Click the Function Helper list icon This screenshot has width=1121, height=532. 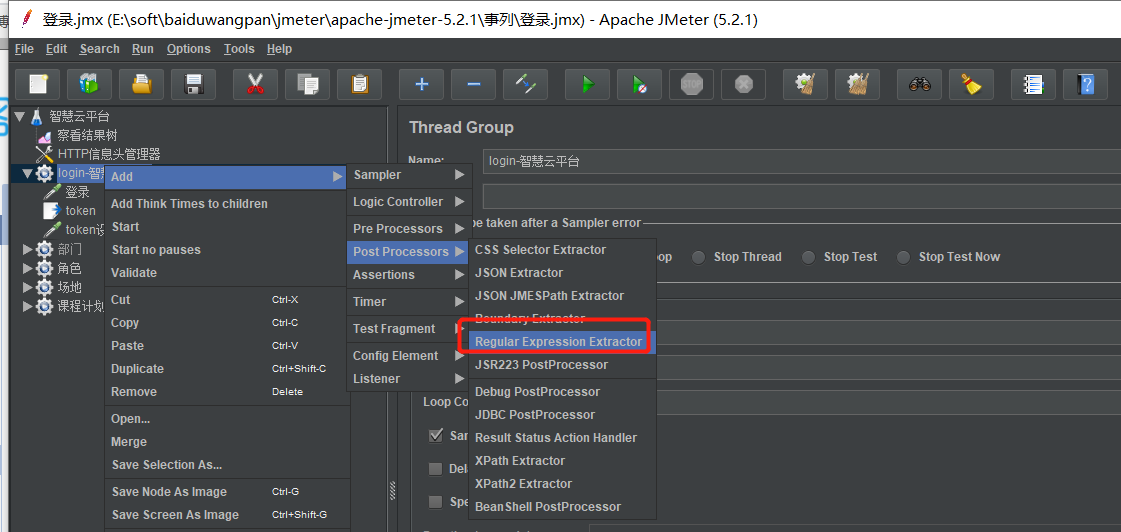coord(1033,84)
